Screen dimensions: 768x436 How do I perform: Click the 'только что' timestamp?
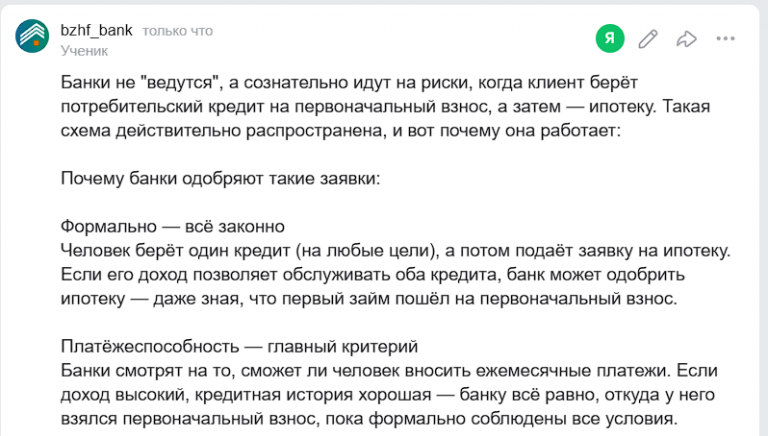[177, 31]
